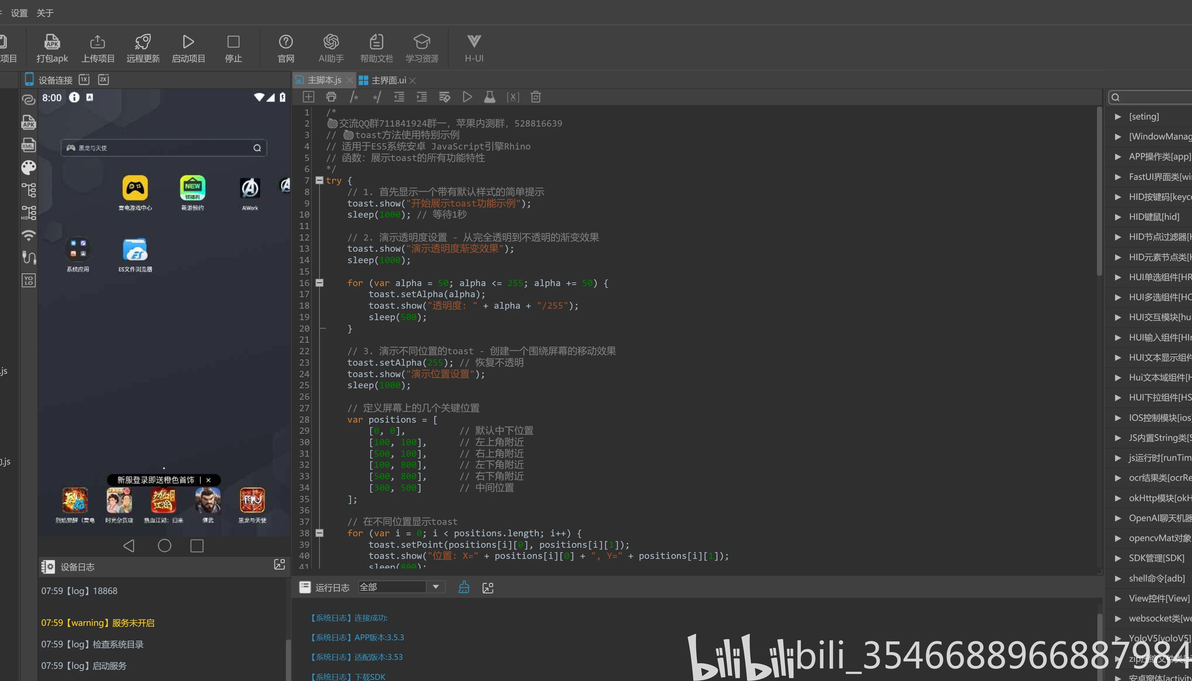The width and height of the screenshot is (1192, 681).
Task: Click the print icon in editor toolbar
Action: click(x=331, y=97)
